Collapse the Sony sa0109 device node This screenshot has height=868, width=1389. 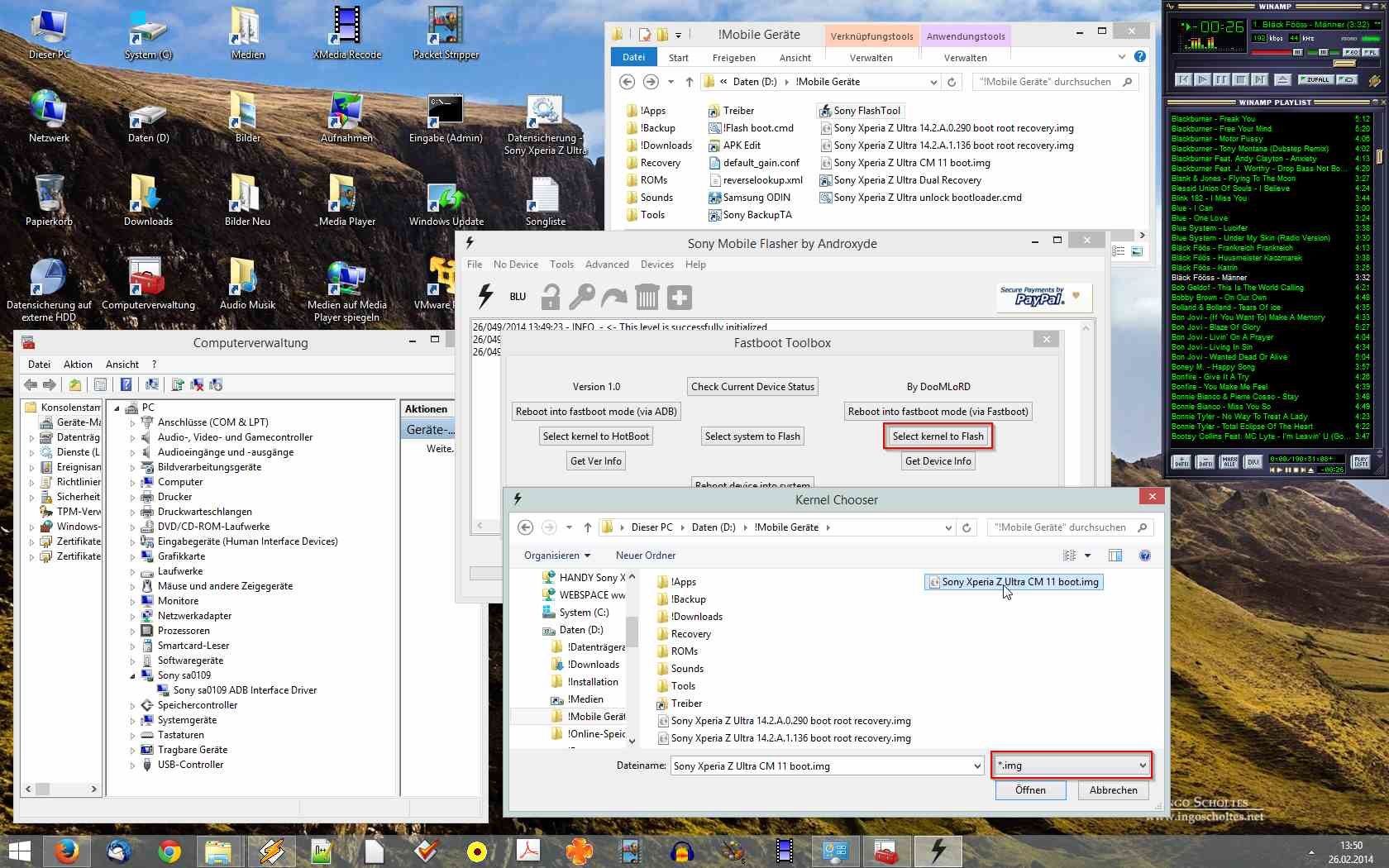coord(132,675)
